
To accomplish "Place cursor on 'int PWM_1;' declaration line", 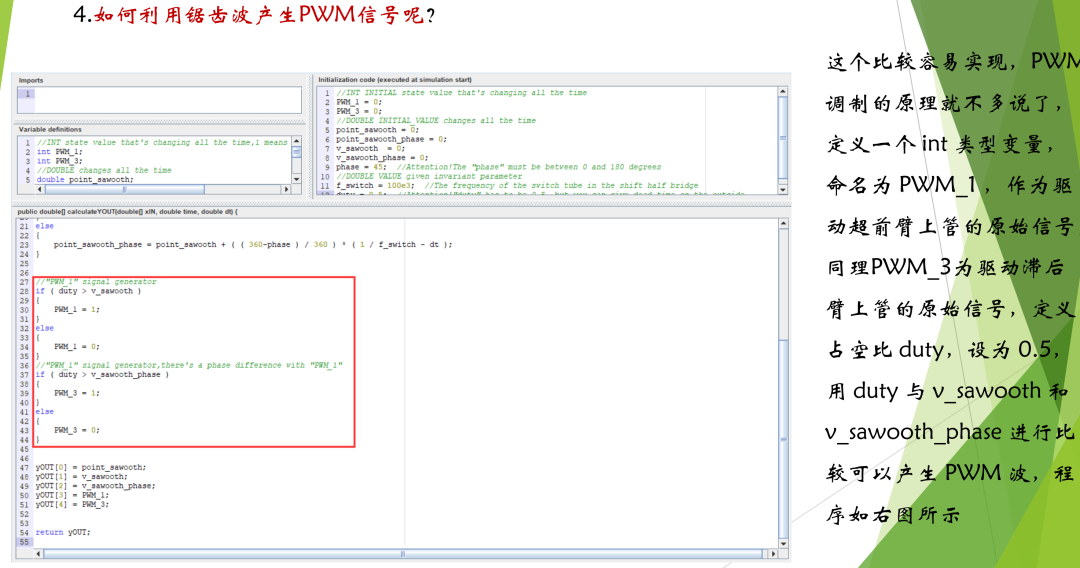I will point(58,151).
